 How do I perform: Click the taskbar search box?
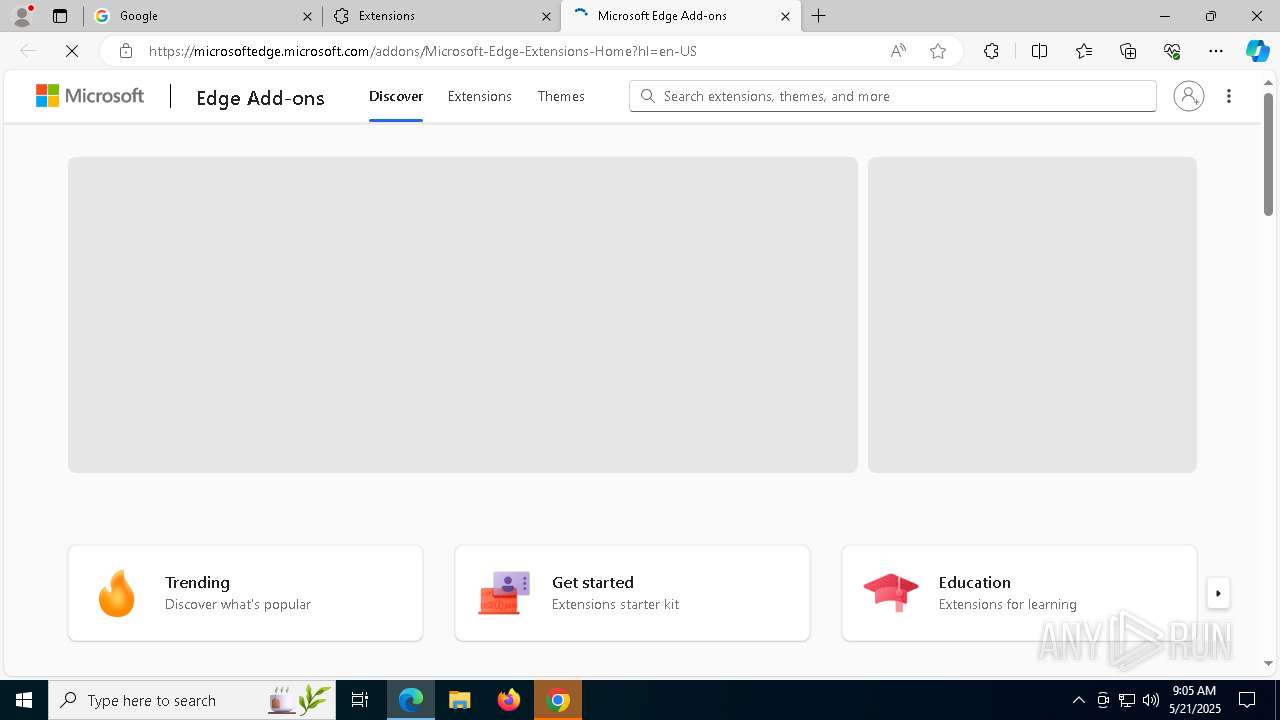(191, 700)
